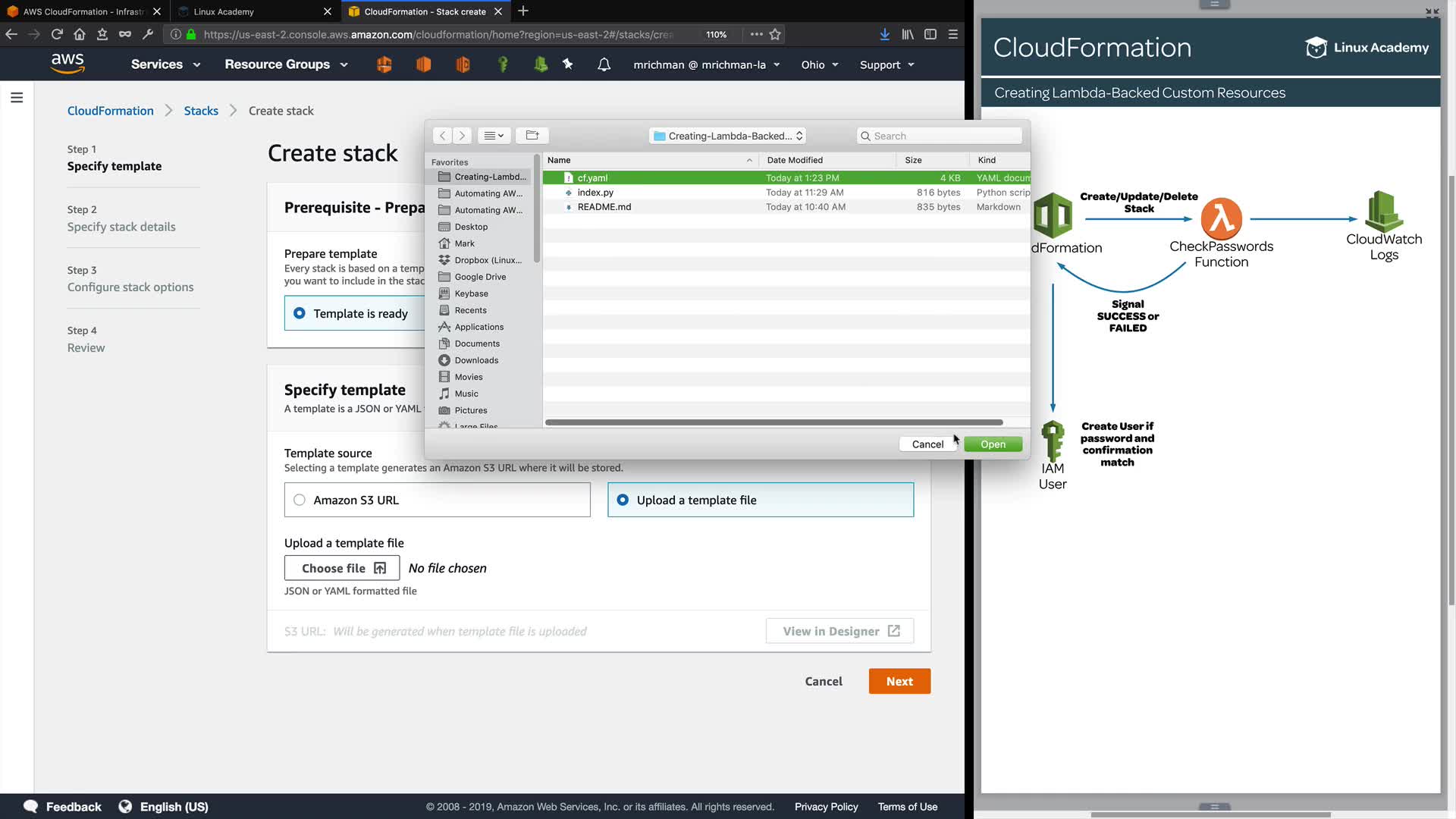This screenshot has width=1456, height=819.
Task: Click the Firefox downloads arrow icon
Action: [884, 34]
